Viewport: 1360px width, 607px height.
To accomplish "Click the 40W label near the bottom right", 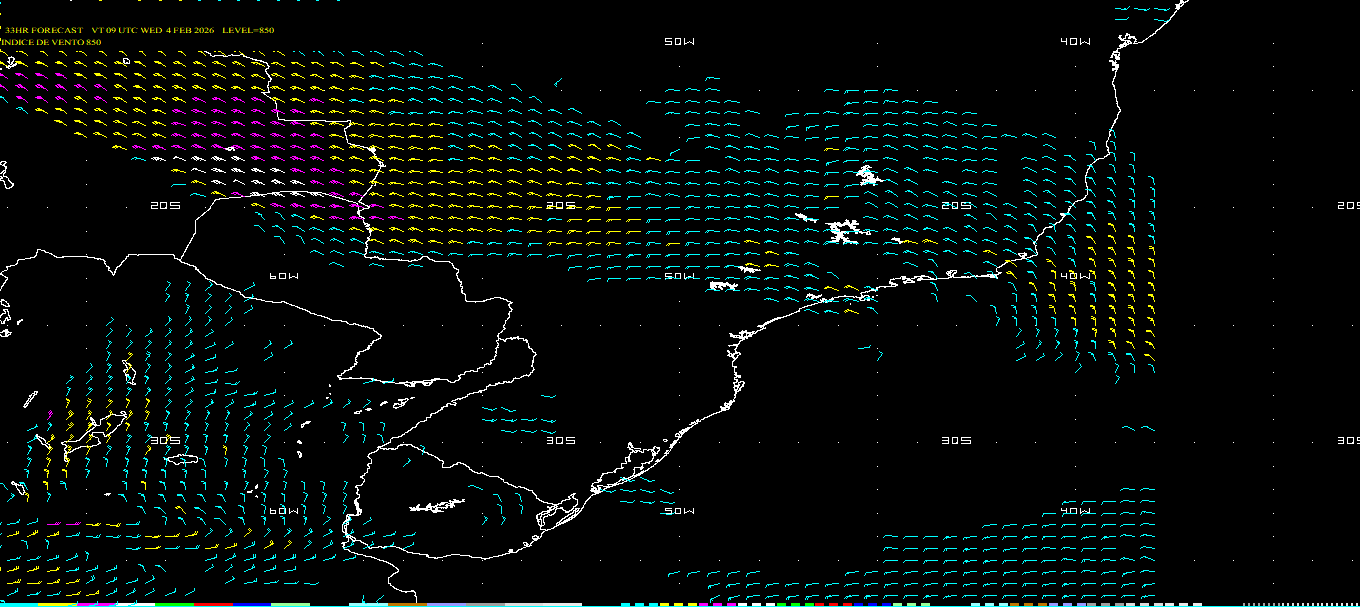I will [1075, 510].
